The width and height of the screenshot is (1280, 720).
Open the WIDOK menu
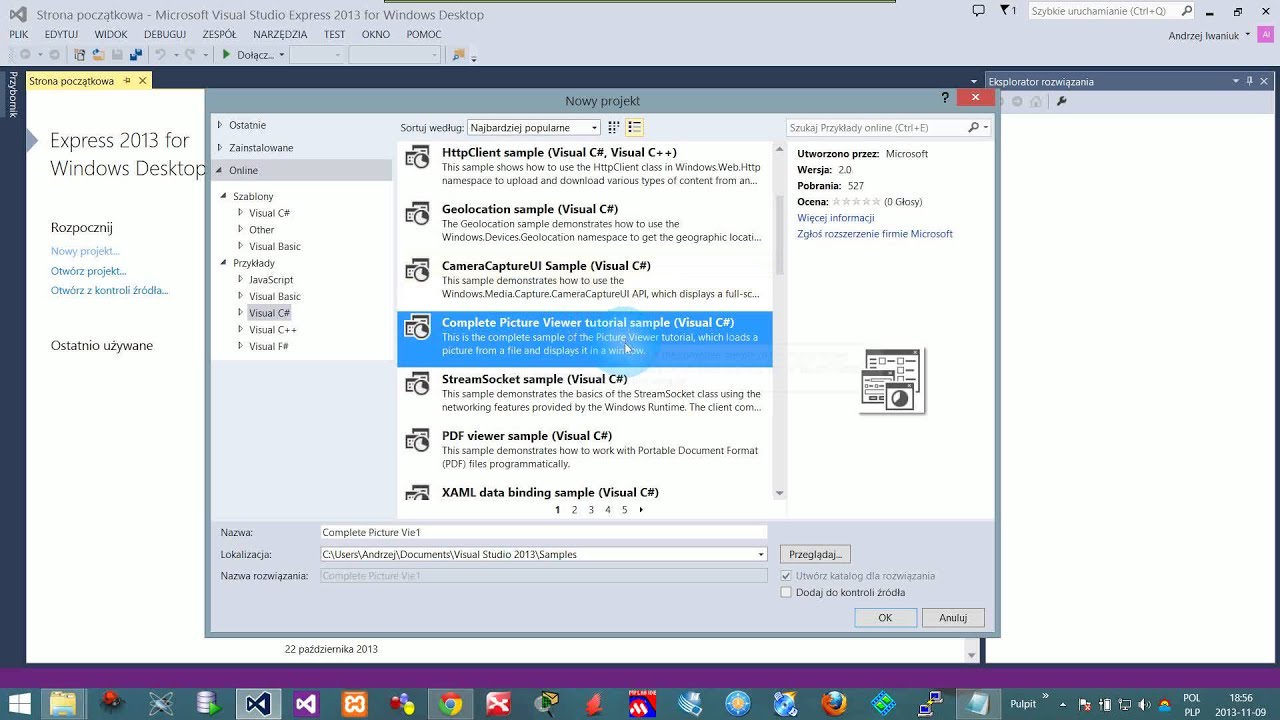pos(111,34)
